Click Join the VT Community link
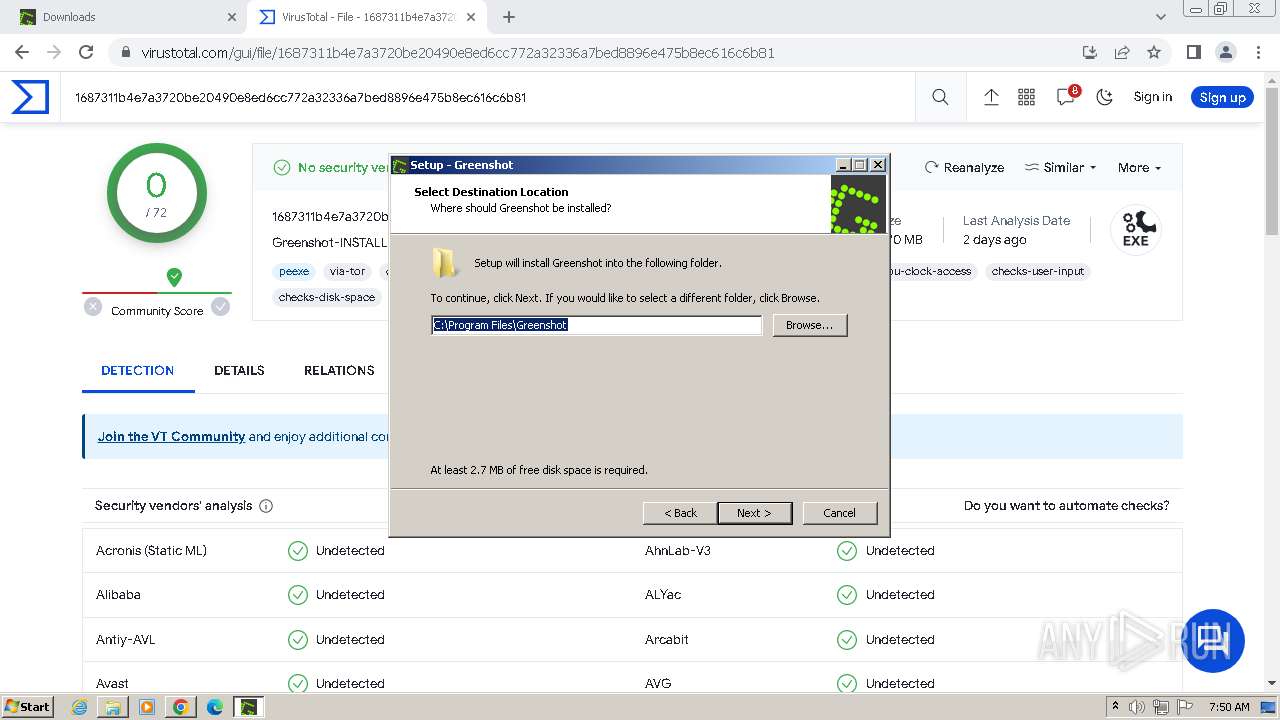 pos(171,436)
